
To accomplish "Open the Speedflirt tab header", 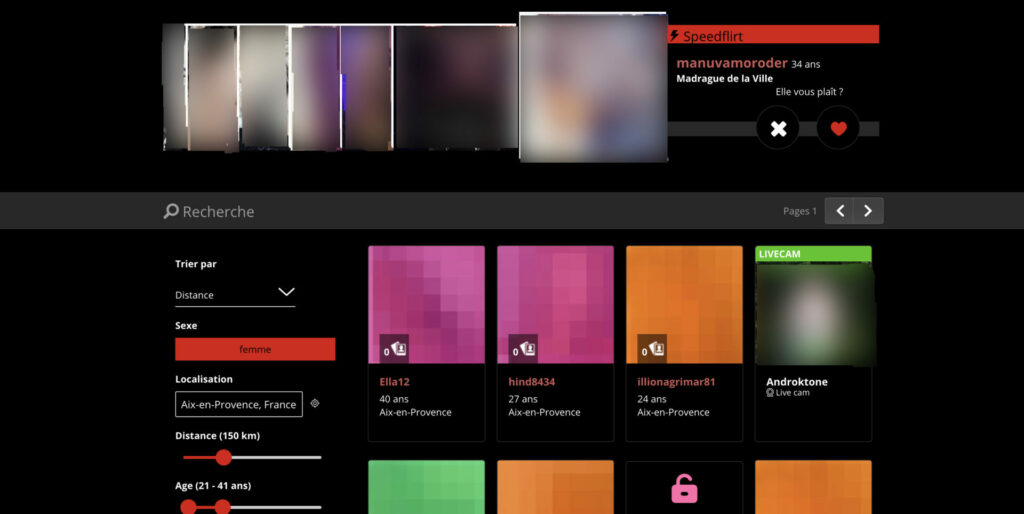I will tap(773, 35).
